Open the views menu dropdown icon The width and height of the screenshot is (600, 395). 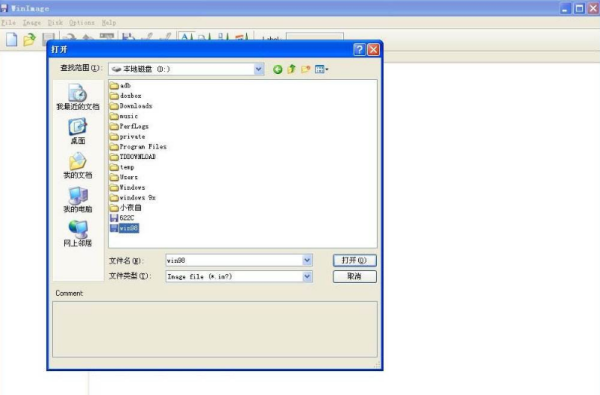tap(321, 69)
